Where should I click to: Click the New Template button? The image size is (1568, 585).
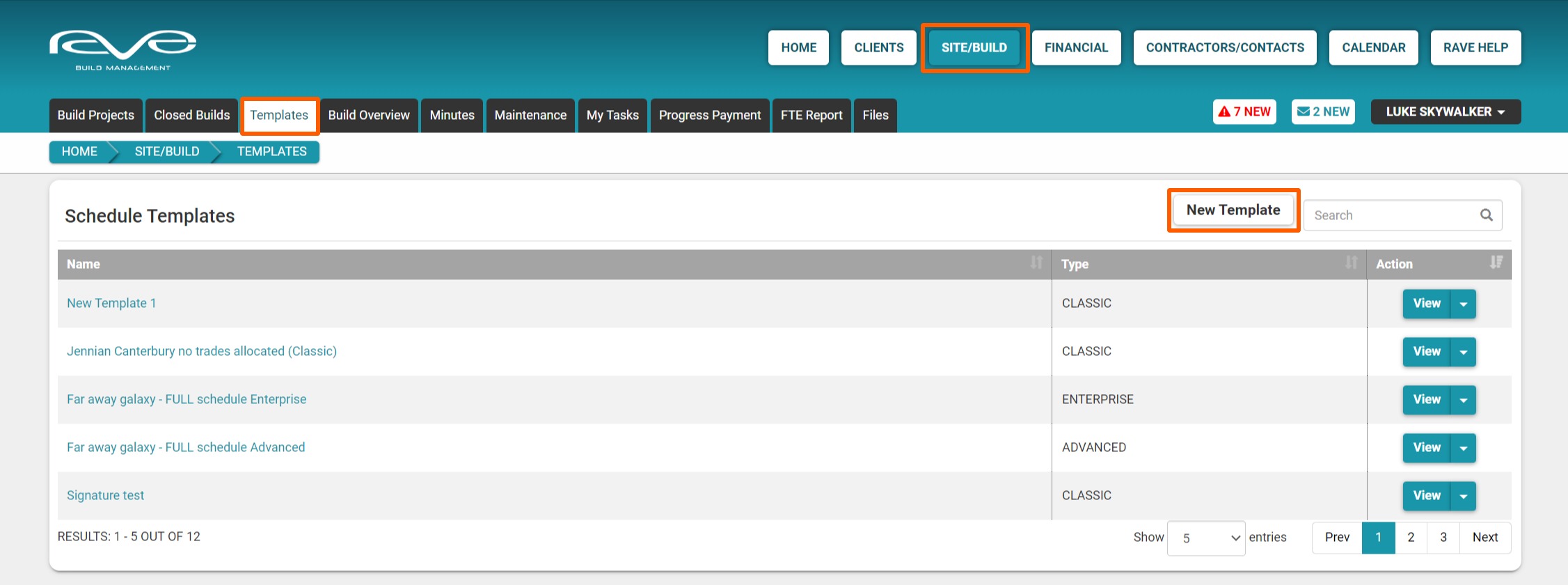tap(1233, 210)
